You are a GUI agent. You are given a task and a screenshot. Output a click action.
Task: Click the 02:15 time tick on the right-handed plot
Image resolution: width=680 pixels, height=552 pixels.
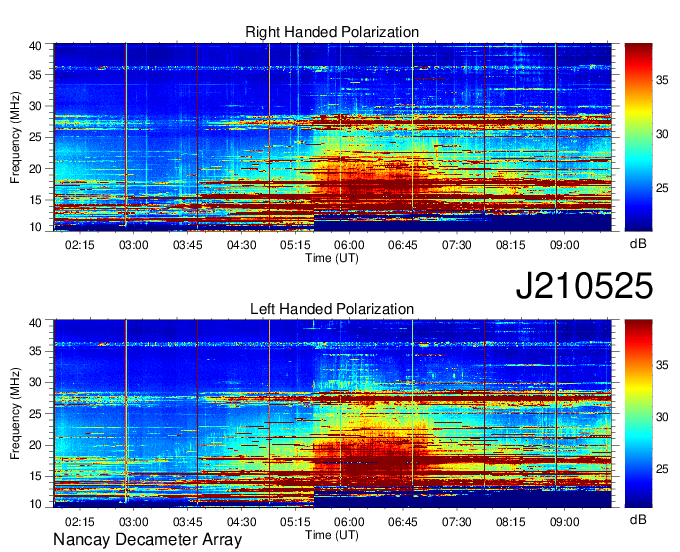pos(79,245)
